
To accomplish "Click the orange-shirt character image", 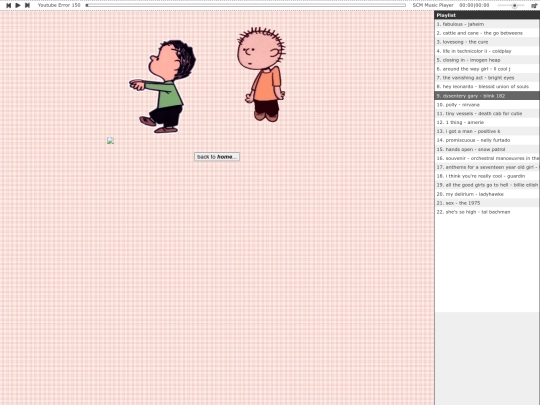I will coord(261,74).
